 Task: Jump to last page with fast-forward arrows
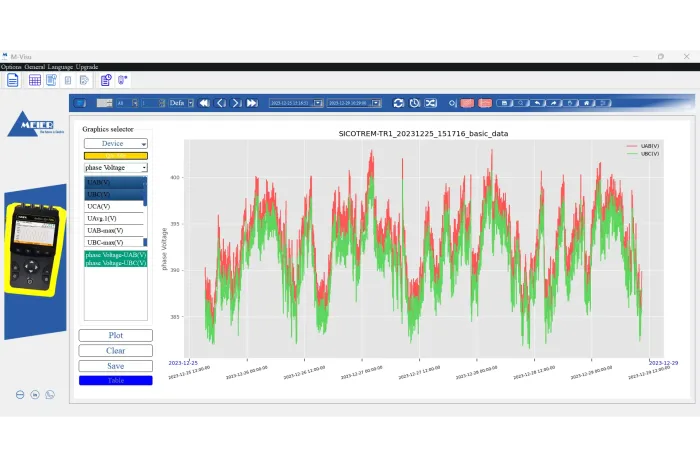click(x=252, y=103)
